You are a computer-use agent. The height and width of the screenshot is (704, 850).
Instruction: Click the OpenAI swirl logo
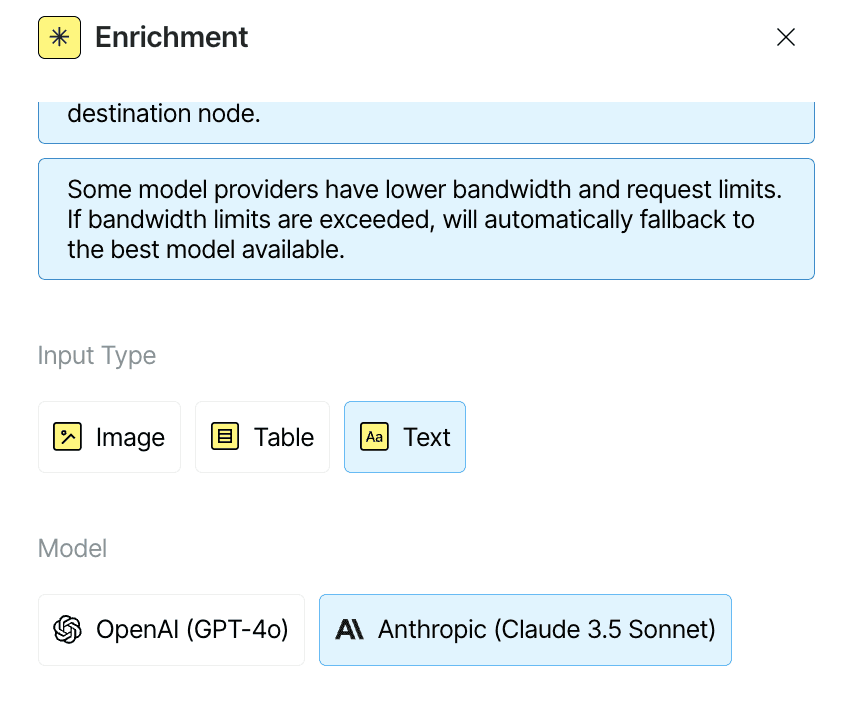[67, 630]
